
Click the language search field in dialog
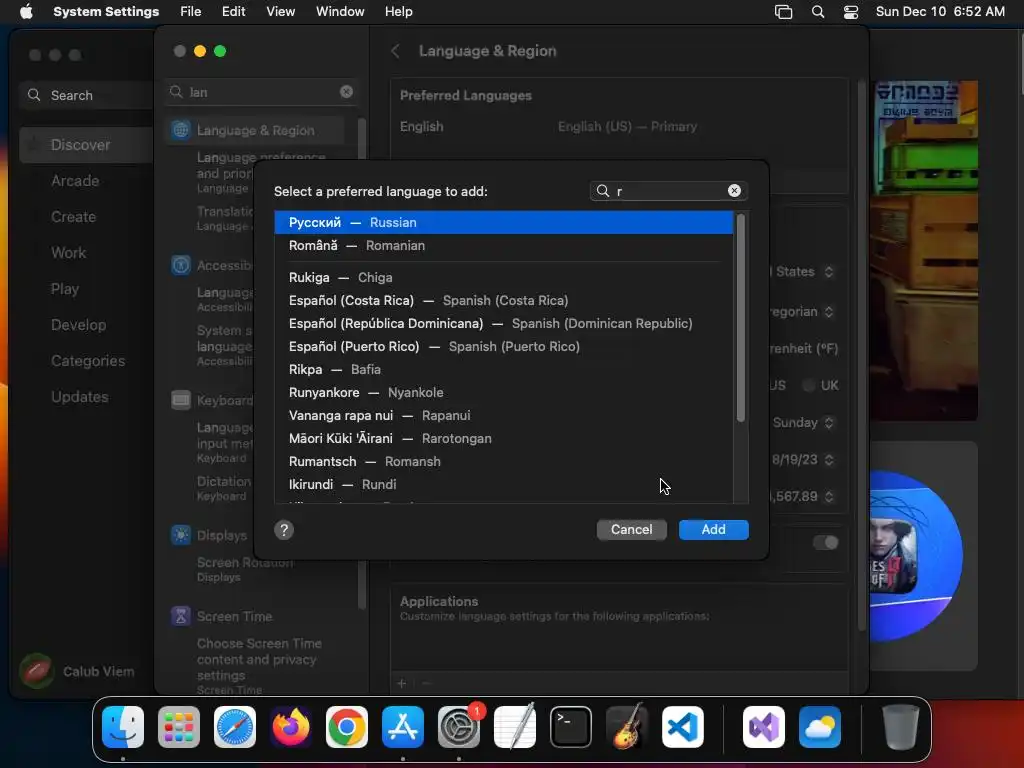click(x=669, y=191)
